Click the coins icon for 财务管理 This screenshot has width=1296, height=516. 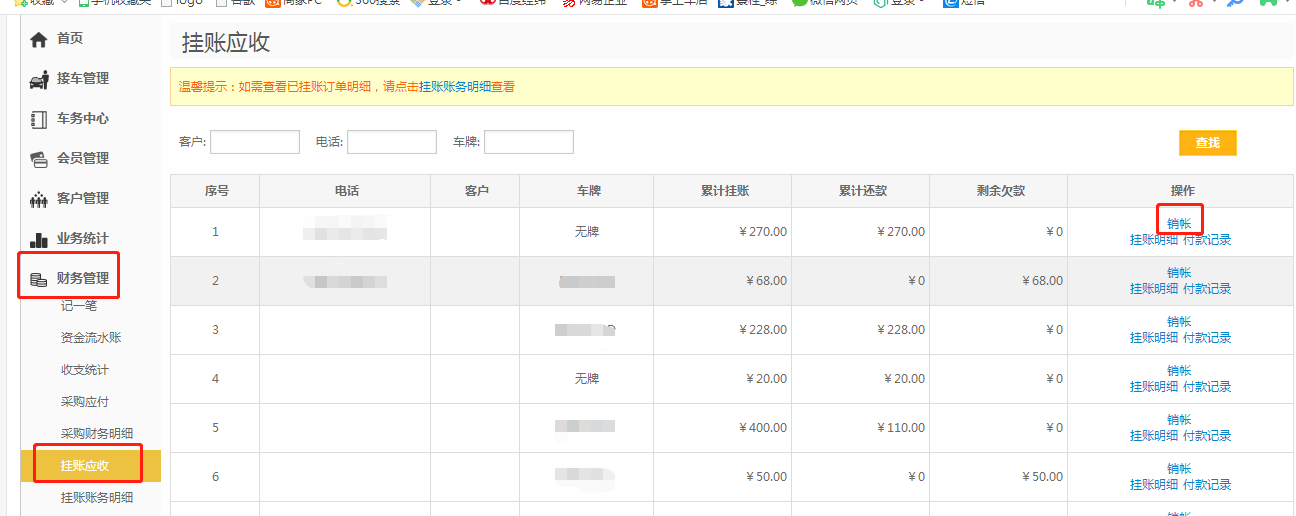tap(39, 279)
